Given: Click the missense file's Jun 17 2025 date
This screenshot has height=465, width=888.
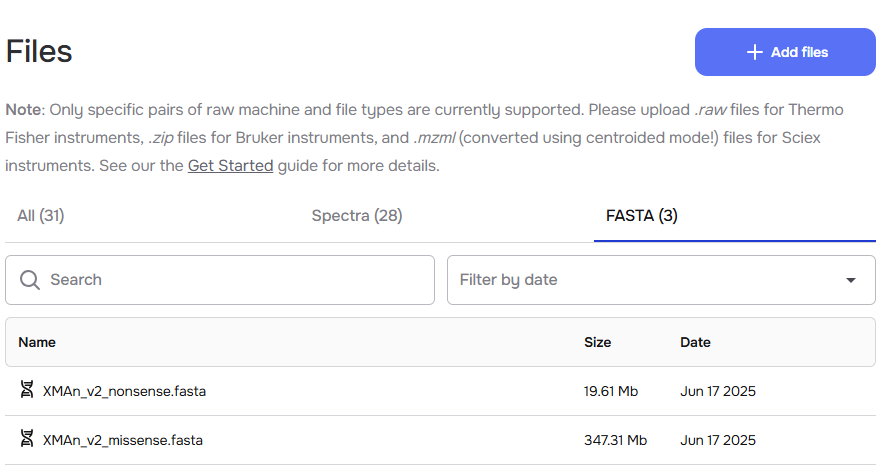Looking at the screenshot, I should point(718,441).
